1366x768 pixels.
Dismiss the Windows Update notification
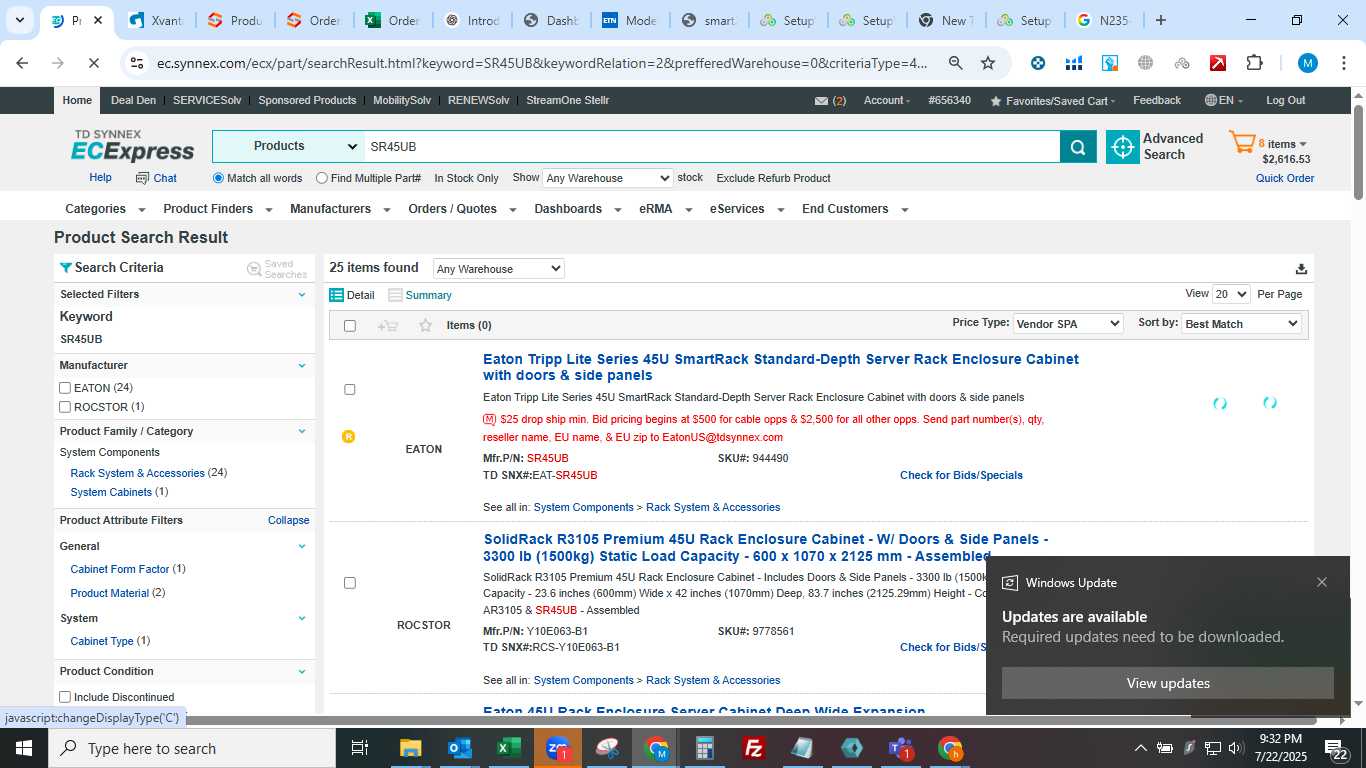1322,582
